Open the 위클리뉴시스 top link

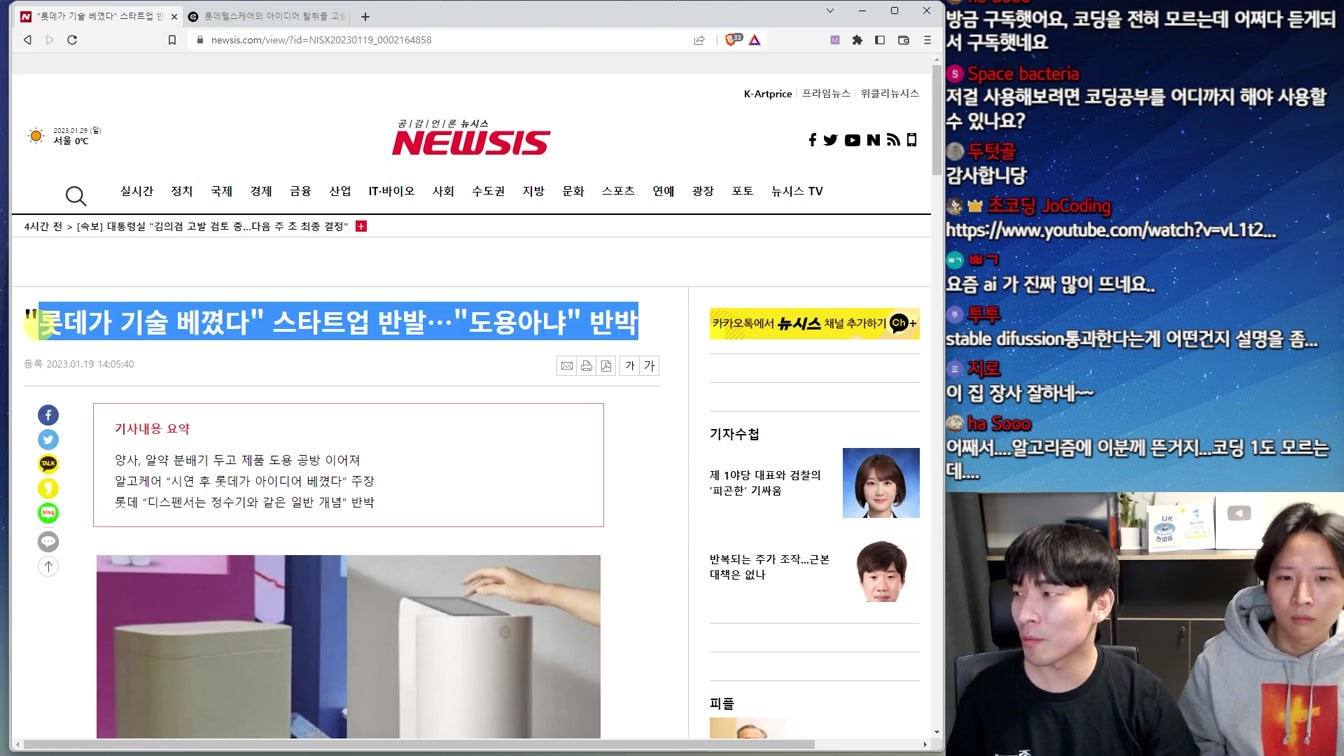pyautogui.click(x=890, y=94)
